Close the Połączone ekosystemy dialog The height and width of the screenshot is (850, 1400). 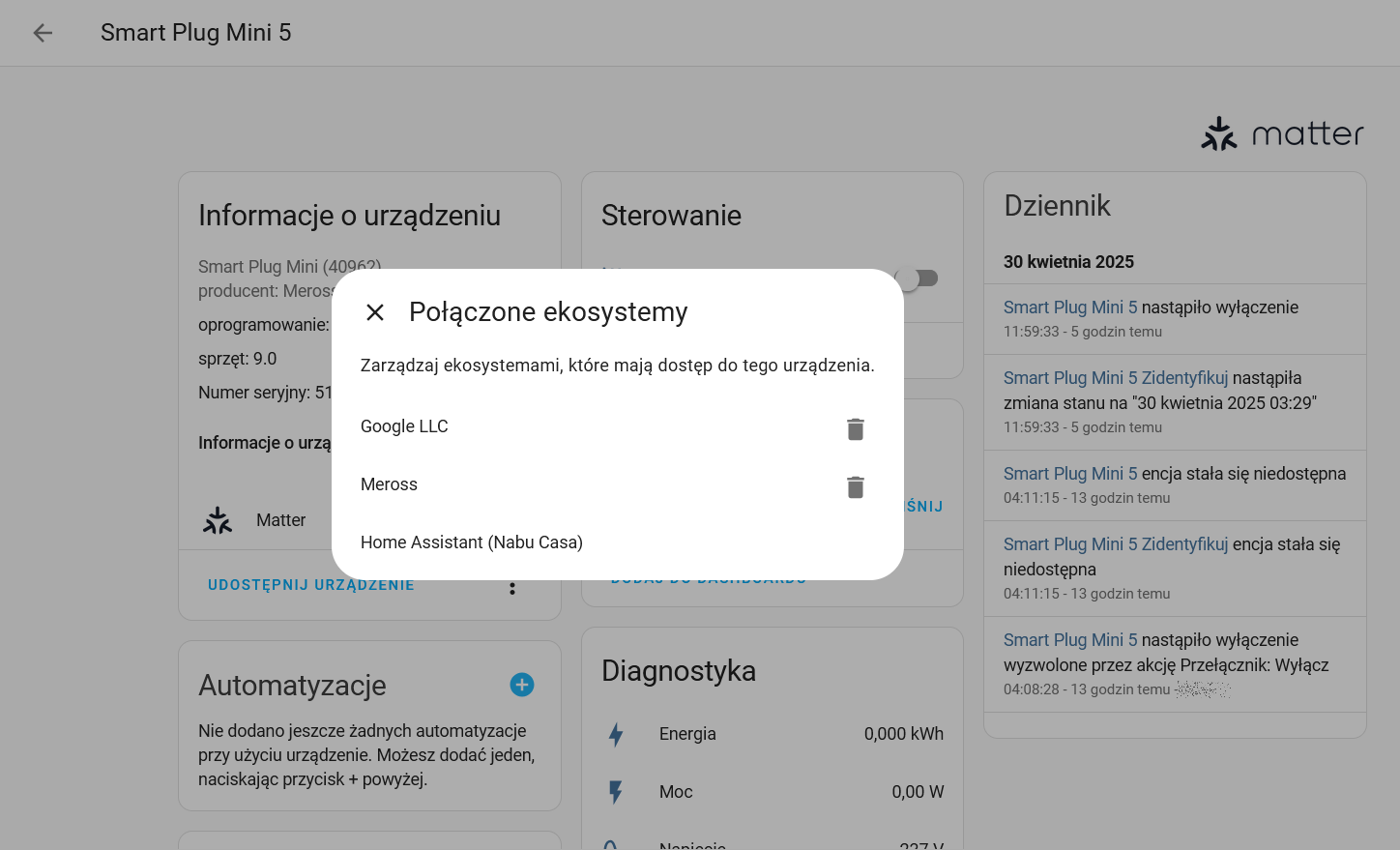(x=375, y=312)
